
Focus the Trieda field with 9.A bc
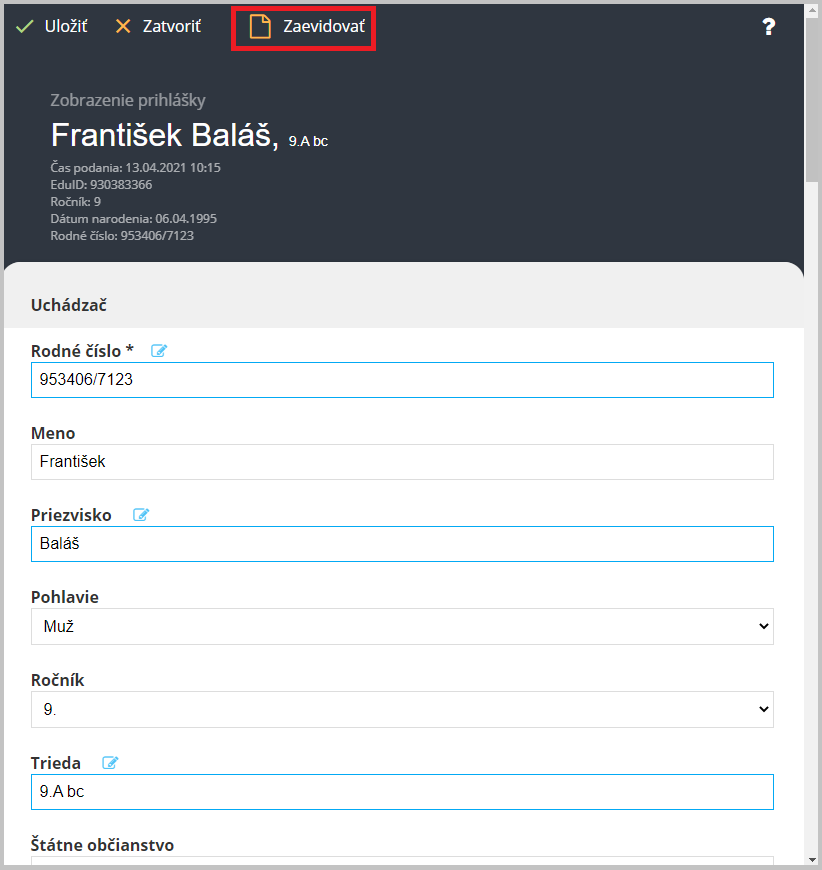click(x=402, y=792)
